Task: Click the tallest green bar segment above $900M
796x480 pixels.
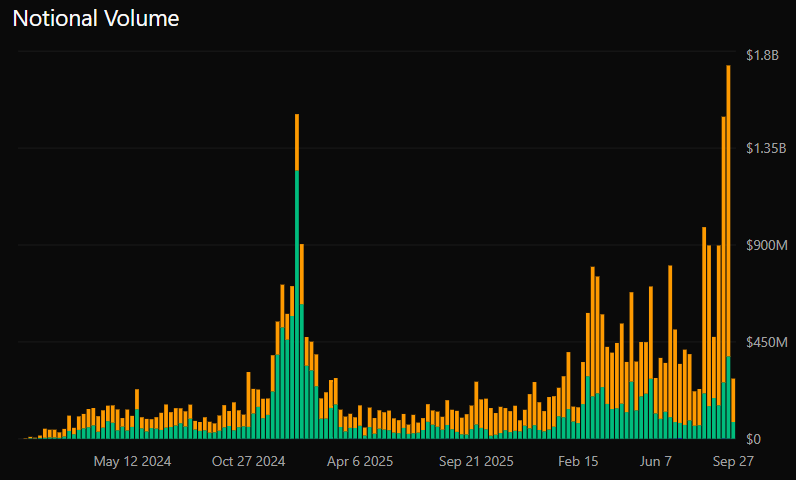Action: 297,305
